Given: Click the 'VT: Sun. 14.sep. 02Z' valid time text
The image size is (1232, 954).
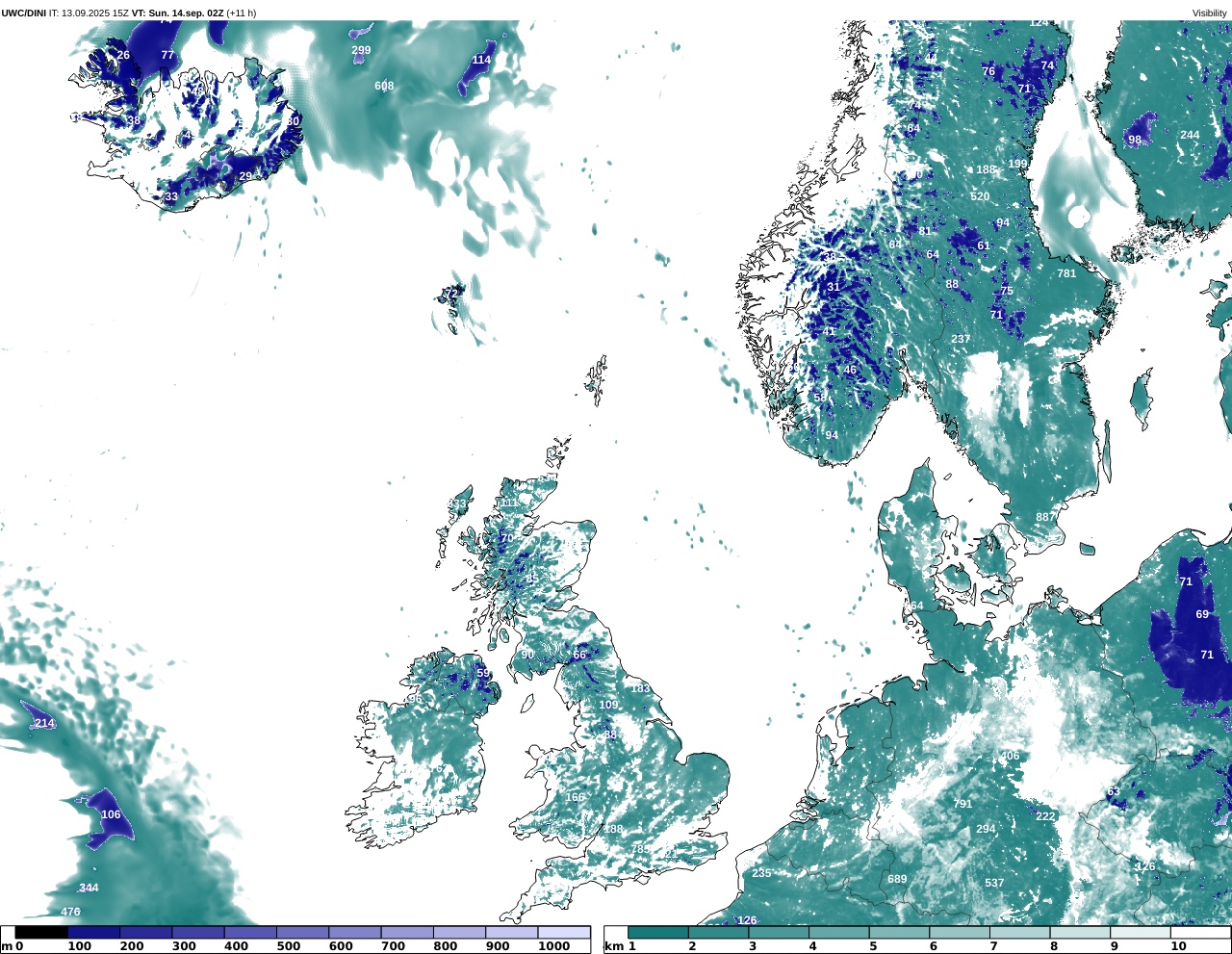Looking at the screenshot, I should coord(177,13).
